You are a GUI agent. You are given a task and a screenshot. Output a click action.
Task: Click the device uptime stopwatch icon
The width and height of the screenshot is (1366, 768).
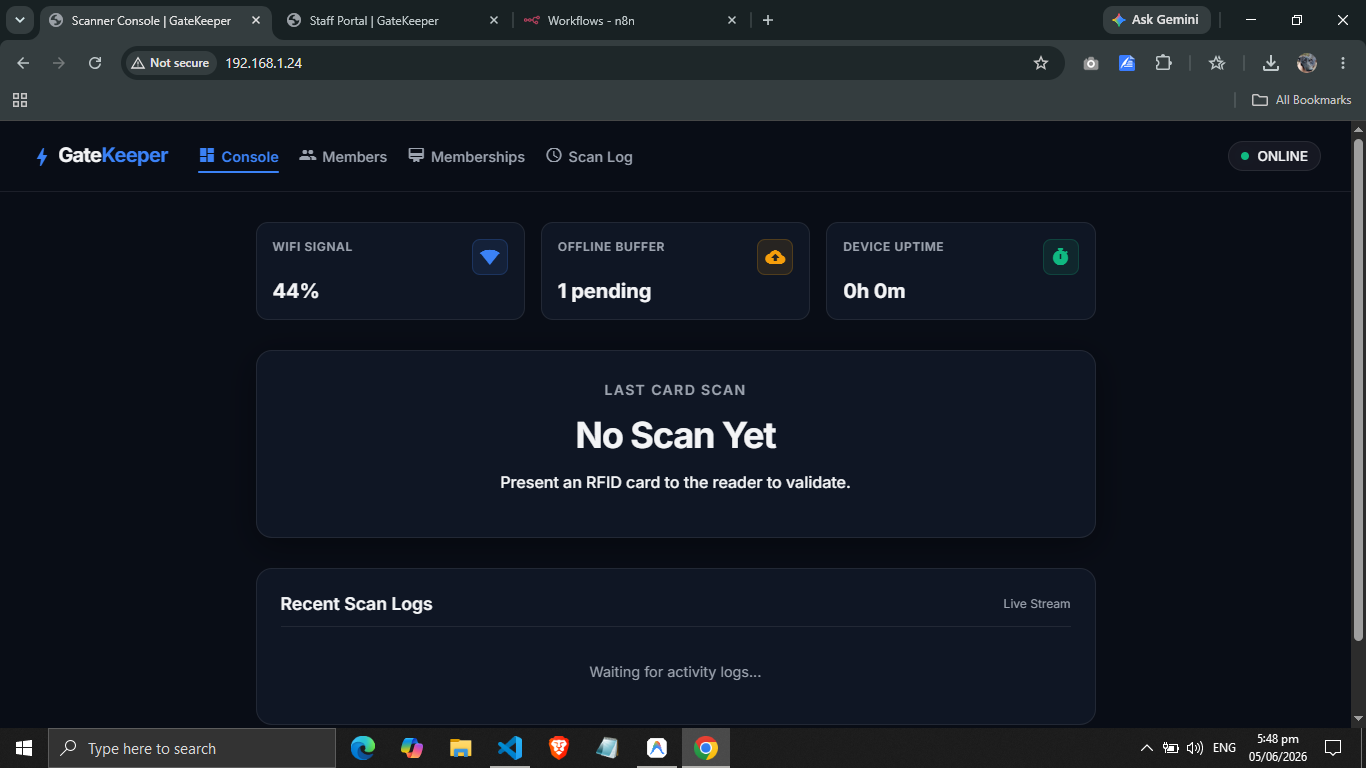pos(1061,257)
